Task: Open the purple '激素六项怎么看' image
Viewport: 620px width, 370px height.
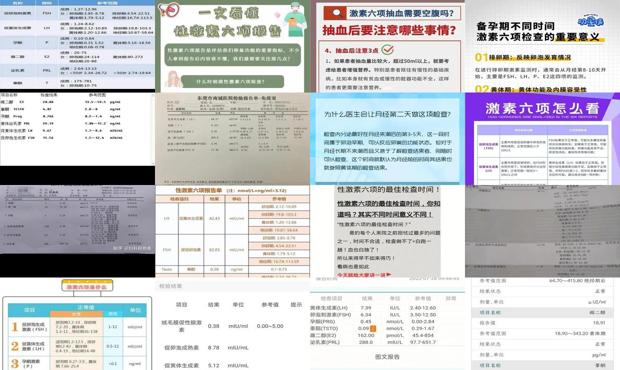Action: click(x=542, y=139)
